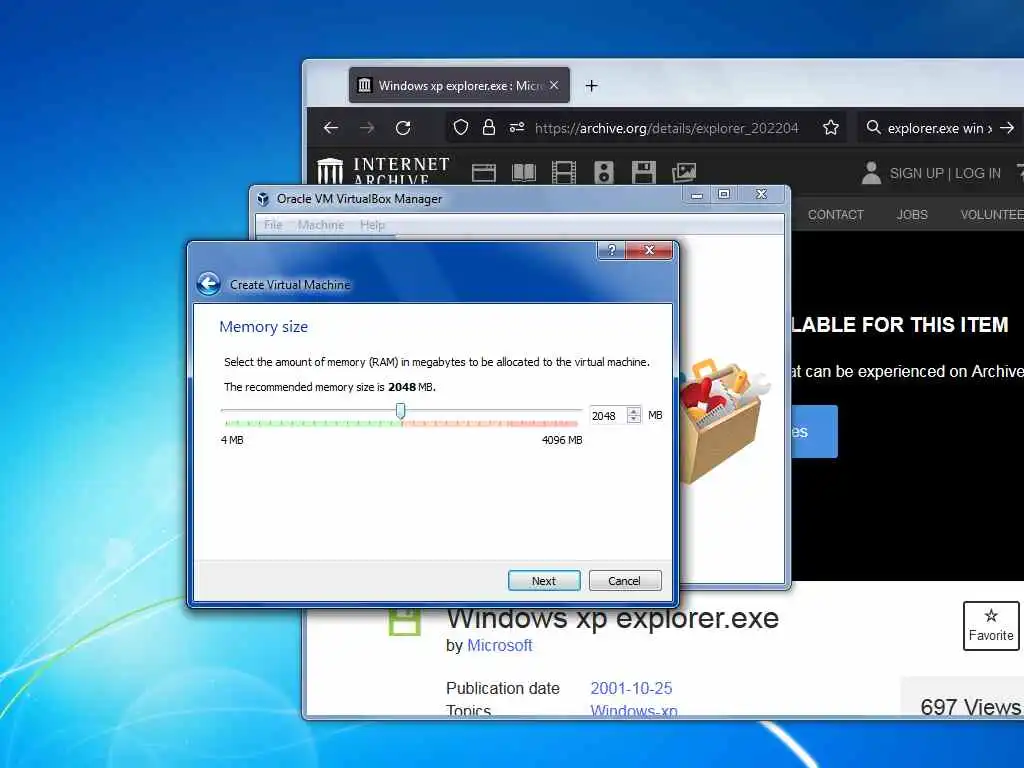Click the browser back arrow
Image resolution: width=1024 pixels, height=768 pixels.
point(331,128)
